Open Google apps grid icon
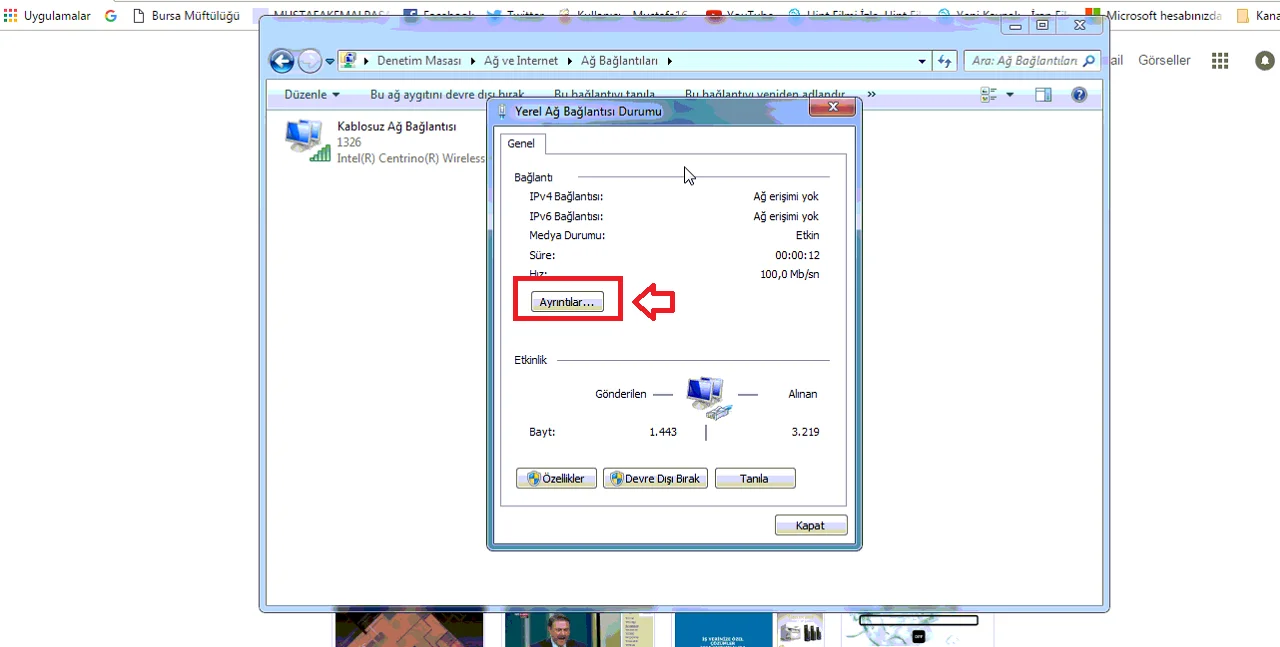This screenshot has width=1280, height=647. [x=1219, y=61]
